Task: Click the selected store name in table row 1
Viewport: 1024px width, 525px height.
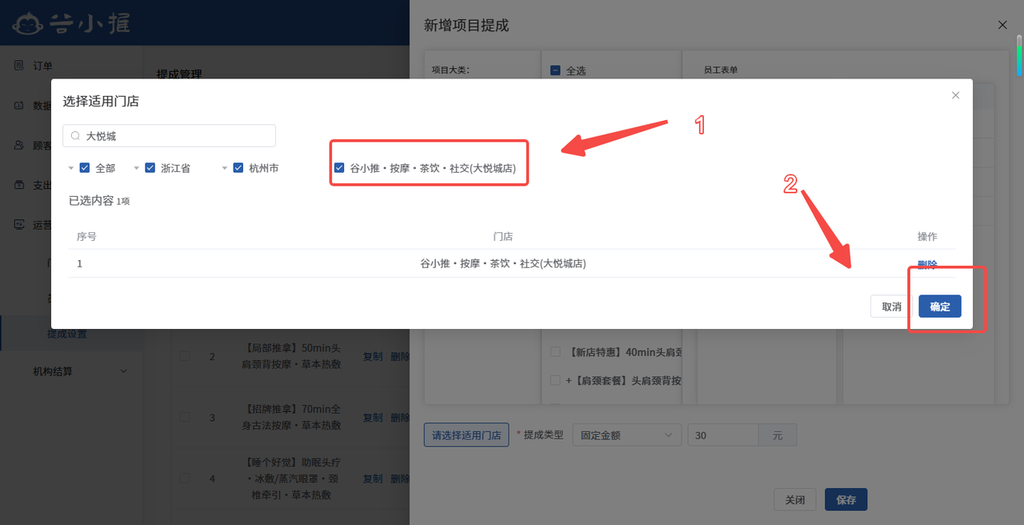Action: [503, 264]
